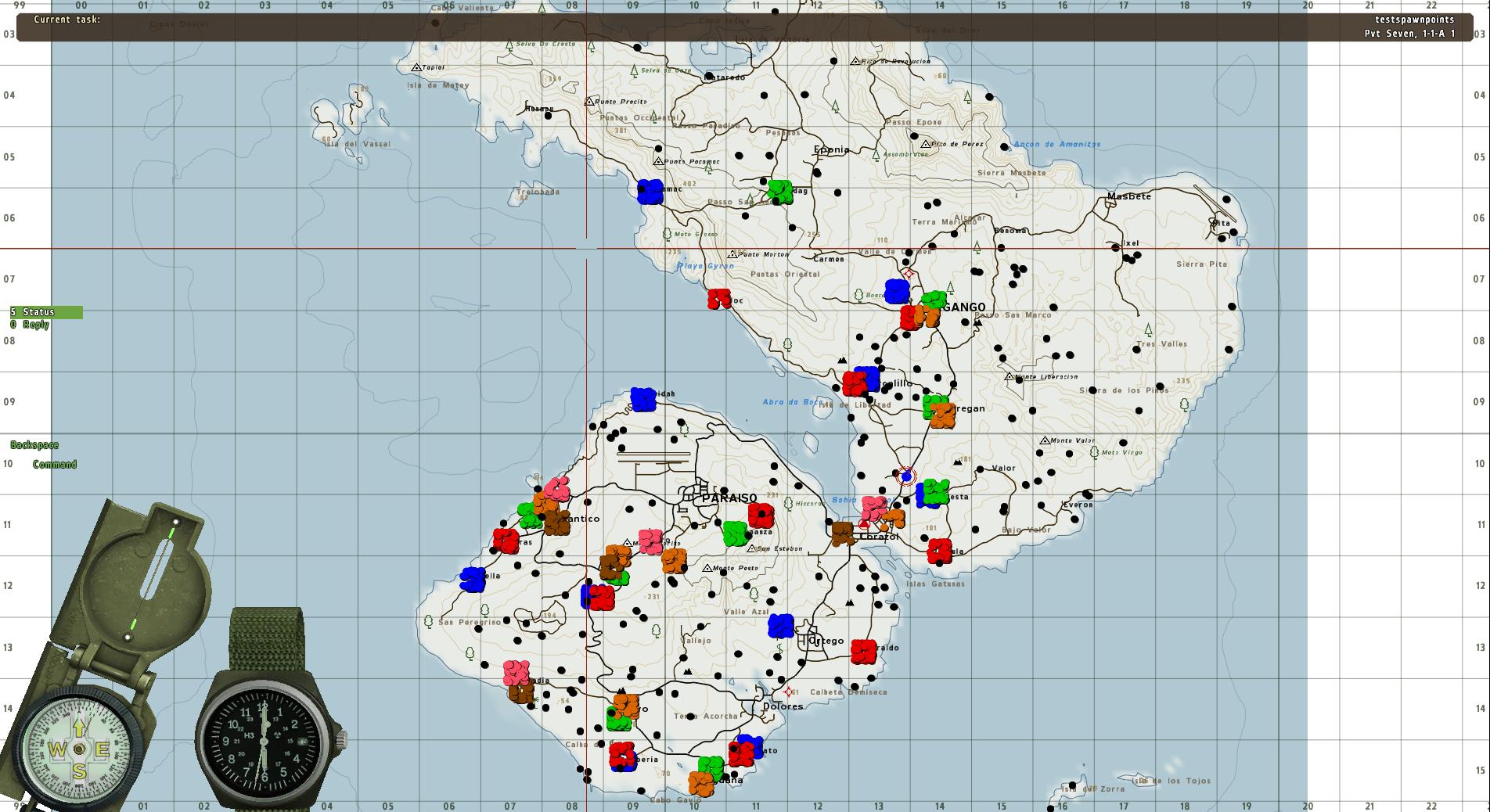This screenshot has height=812, width=1490.
Task: Click the red crosshair icon north of Bagango
Action: coord(909,273)
